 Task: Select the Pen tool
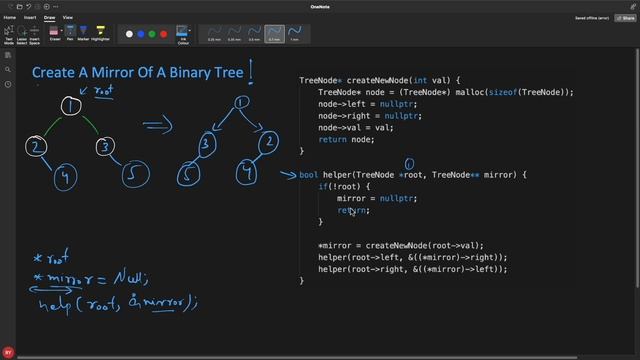pyautogui.click(x=70, y=33)
